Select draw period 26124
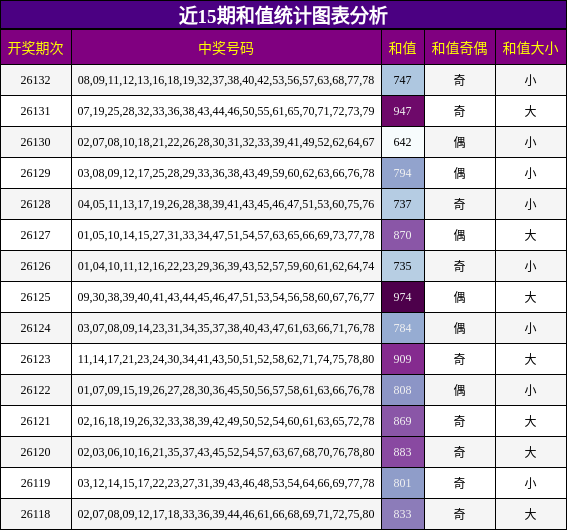Image resolution: width=567 pixels, height=530 pixels. pos(35,328)
